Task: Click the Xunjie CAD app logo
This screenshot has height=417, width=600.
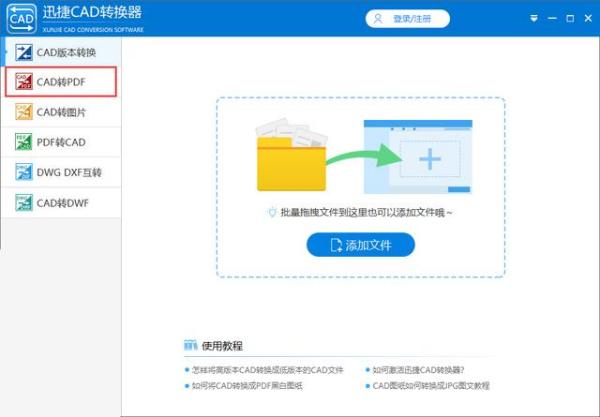Action: (x=21, y=18)
